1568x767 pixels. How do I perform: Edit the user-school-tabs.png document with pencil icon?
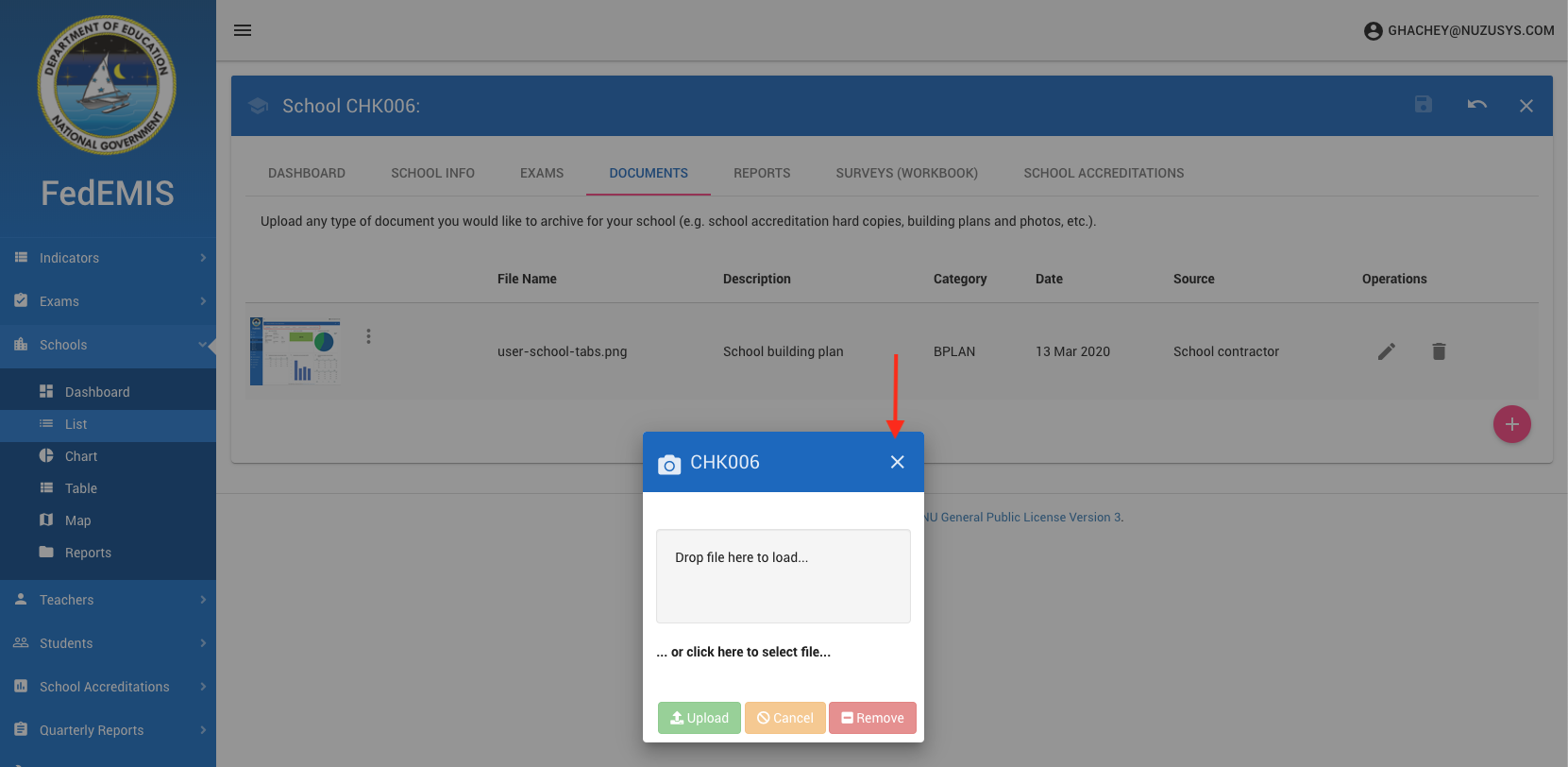[1386, 351]
